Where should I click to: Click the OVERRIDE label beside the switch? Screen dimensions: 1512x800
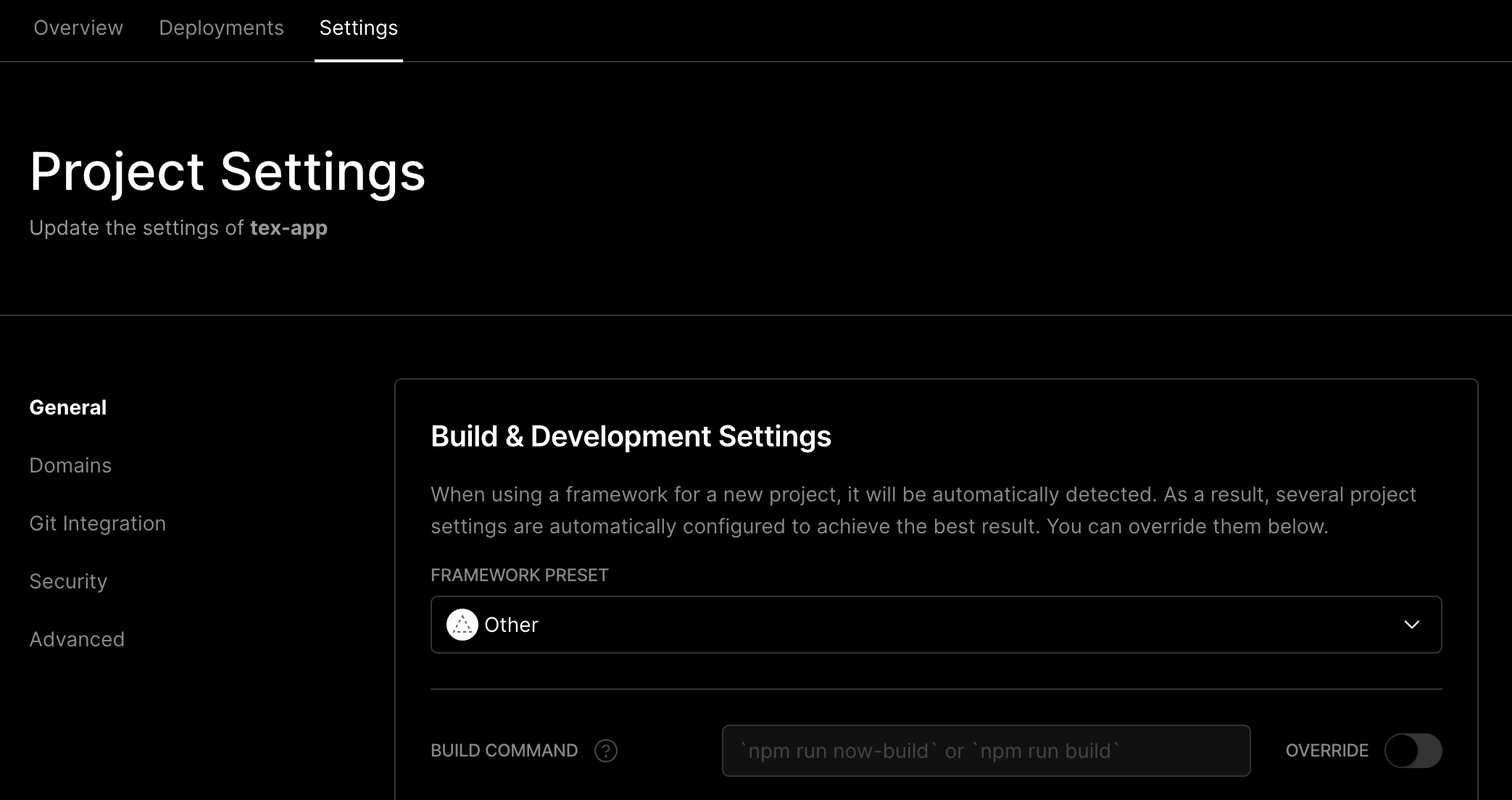1327,751
